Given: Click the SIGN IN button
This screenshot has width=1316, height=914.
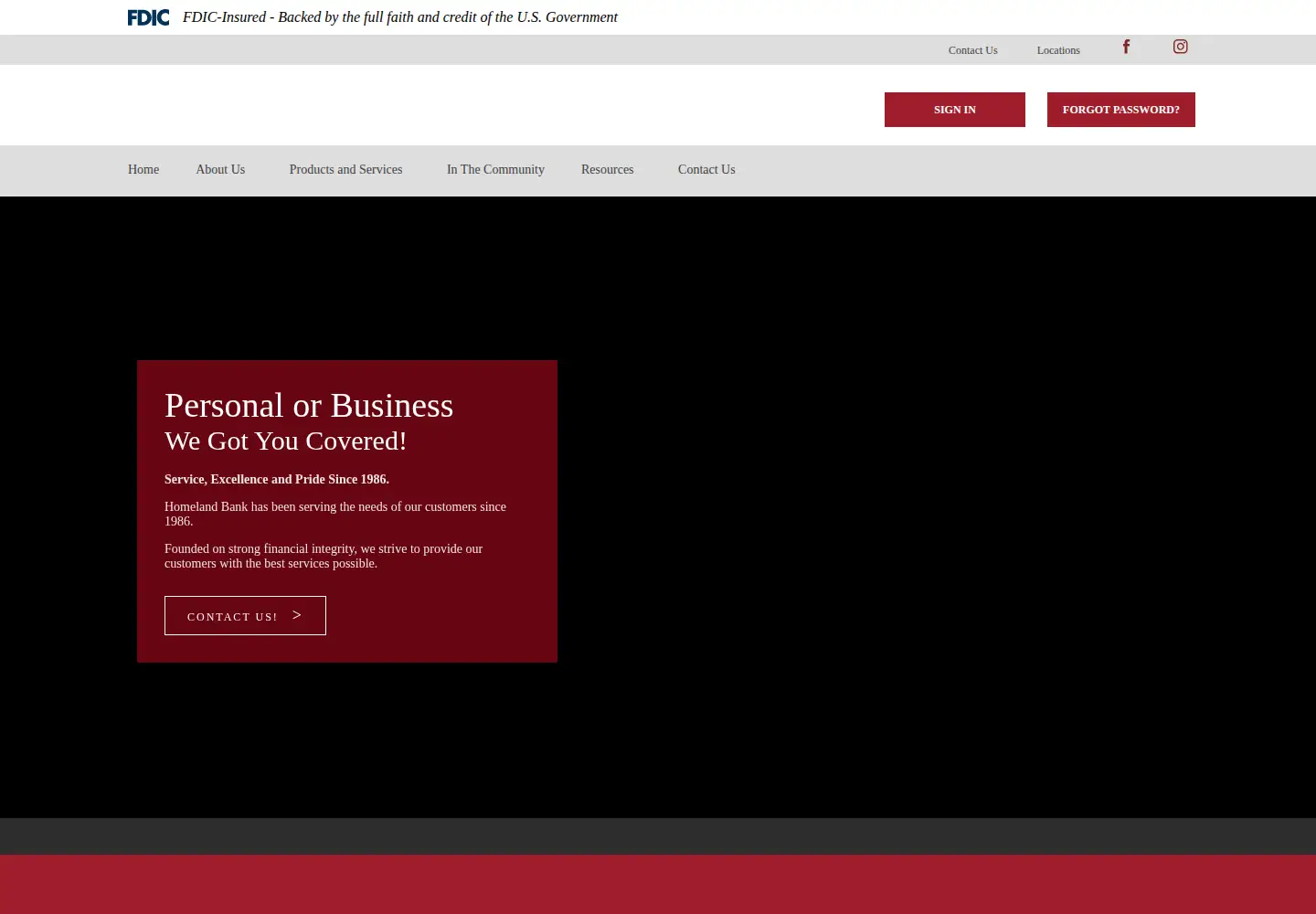Looking at the screenshot, I should pyautogui.click(x=955, y=110).
